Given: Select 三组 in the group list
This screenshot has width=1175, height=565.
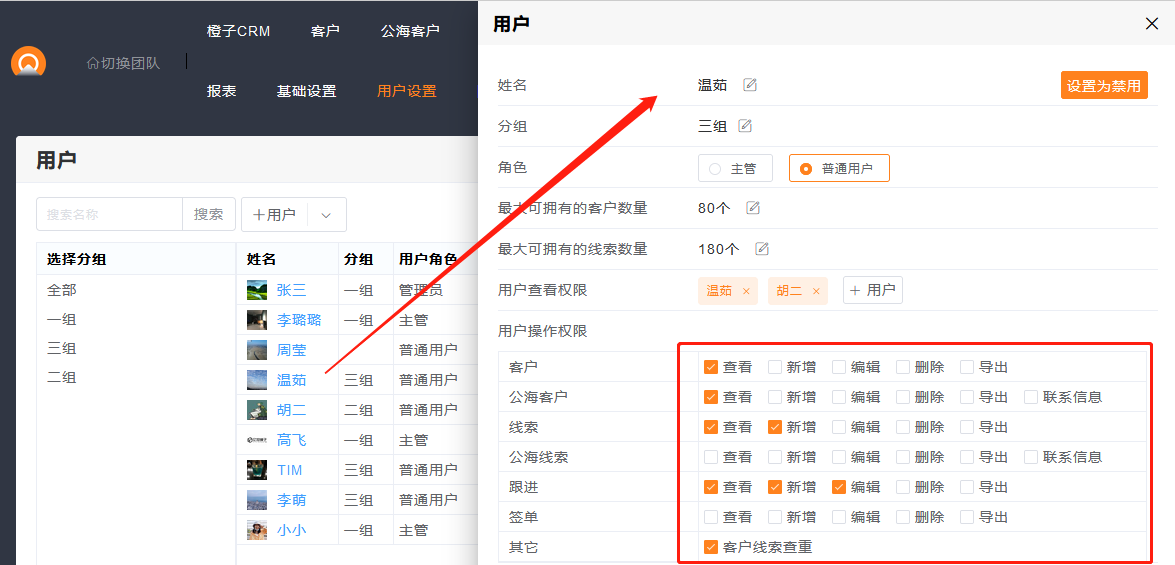Looking at the screenshot, I should click(61, 349).
